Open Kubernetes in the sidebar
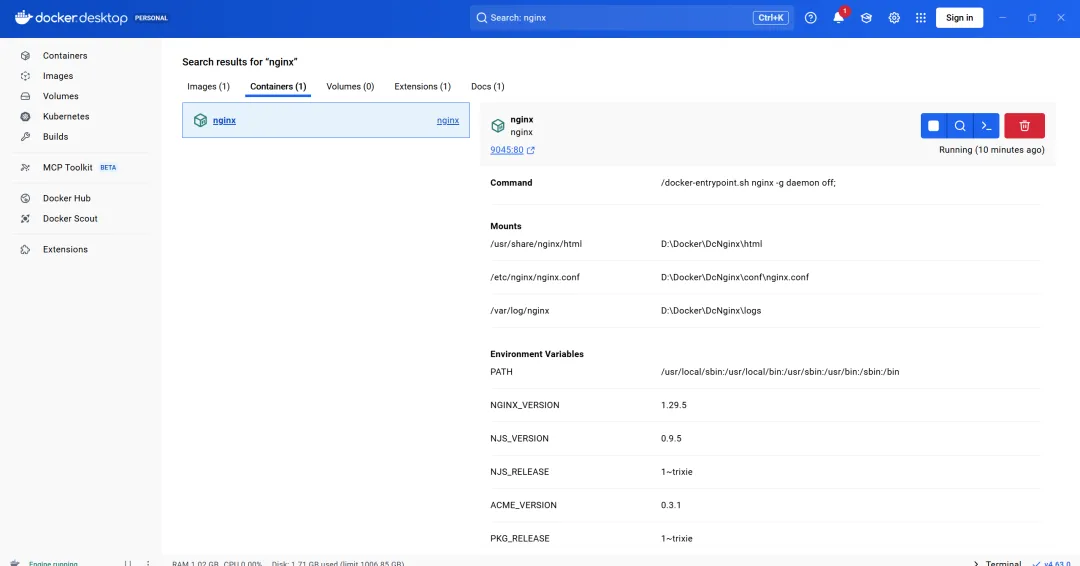The image size is (1080, 566). [66, 116]
